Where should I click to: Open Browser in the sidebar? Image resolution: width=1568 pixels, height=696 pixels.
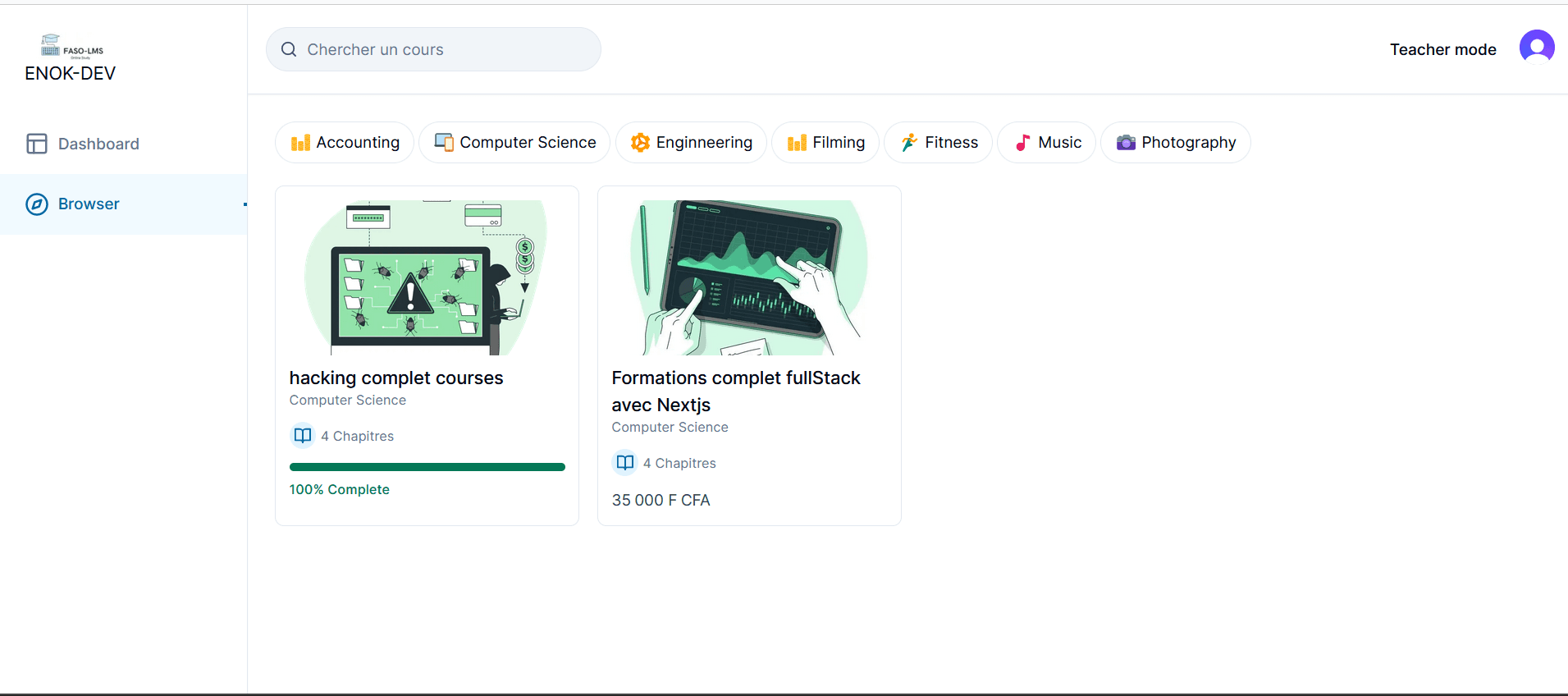89,204
